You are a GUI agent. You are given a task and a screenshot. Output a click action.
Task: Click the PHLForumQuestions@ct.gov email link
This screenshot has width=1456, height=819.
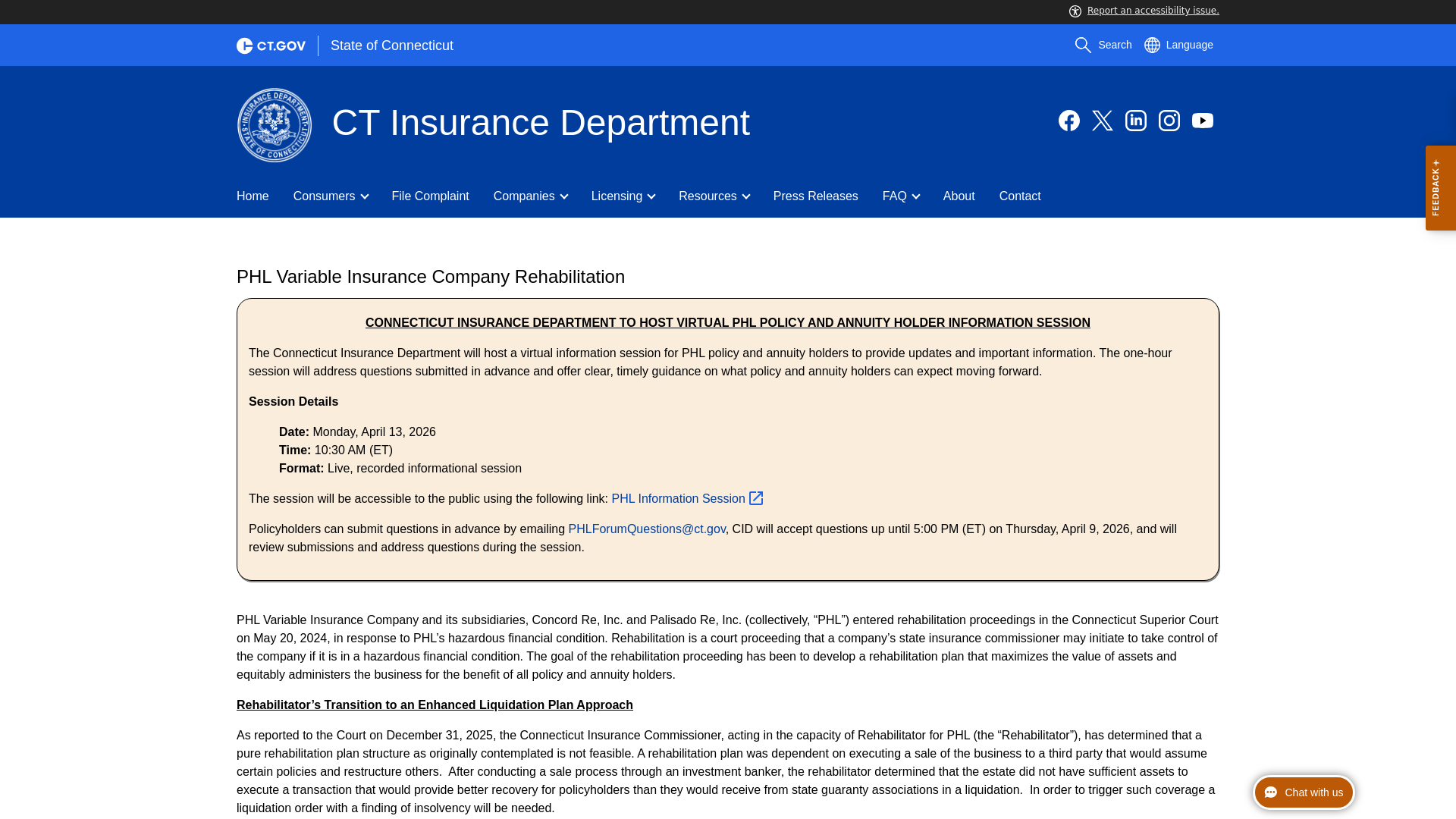(x=647, y=529)
